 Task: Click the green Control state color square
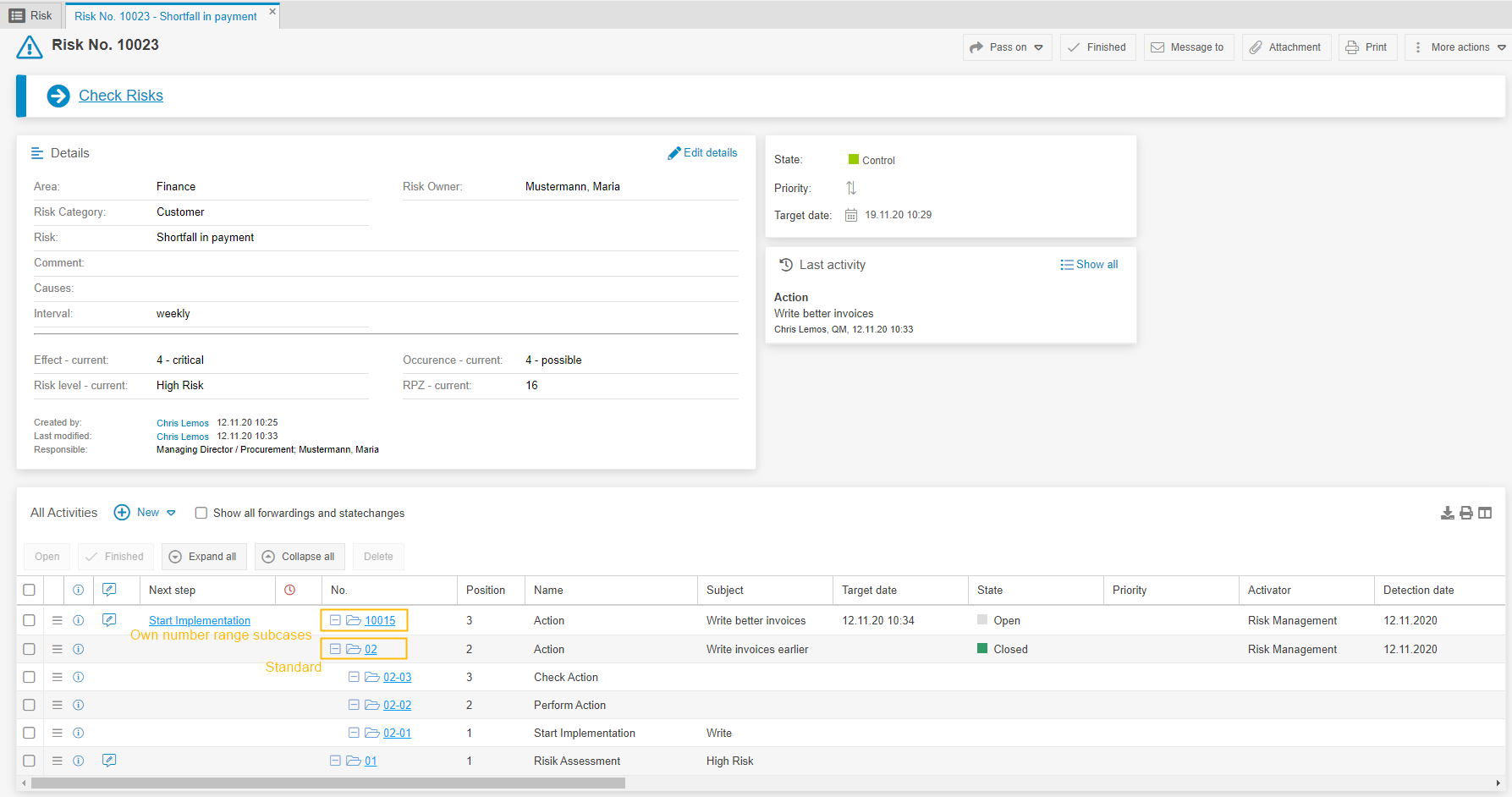[854, 159]
